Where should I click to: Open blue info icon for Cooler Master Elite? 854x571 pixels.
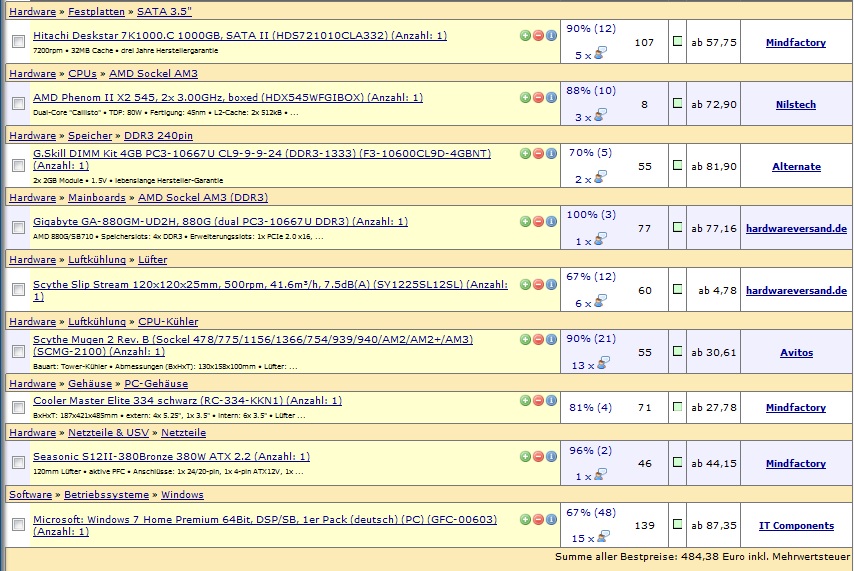click(551, 400)
